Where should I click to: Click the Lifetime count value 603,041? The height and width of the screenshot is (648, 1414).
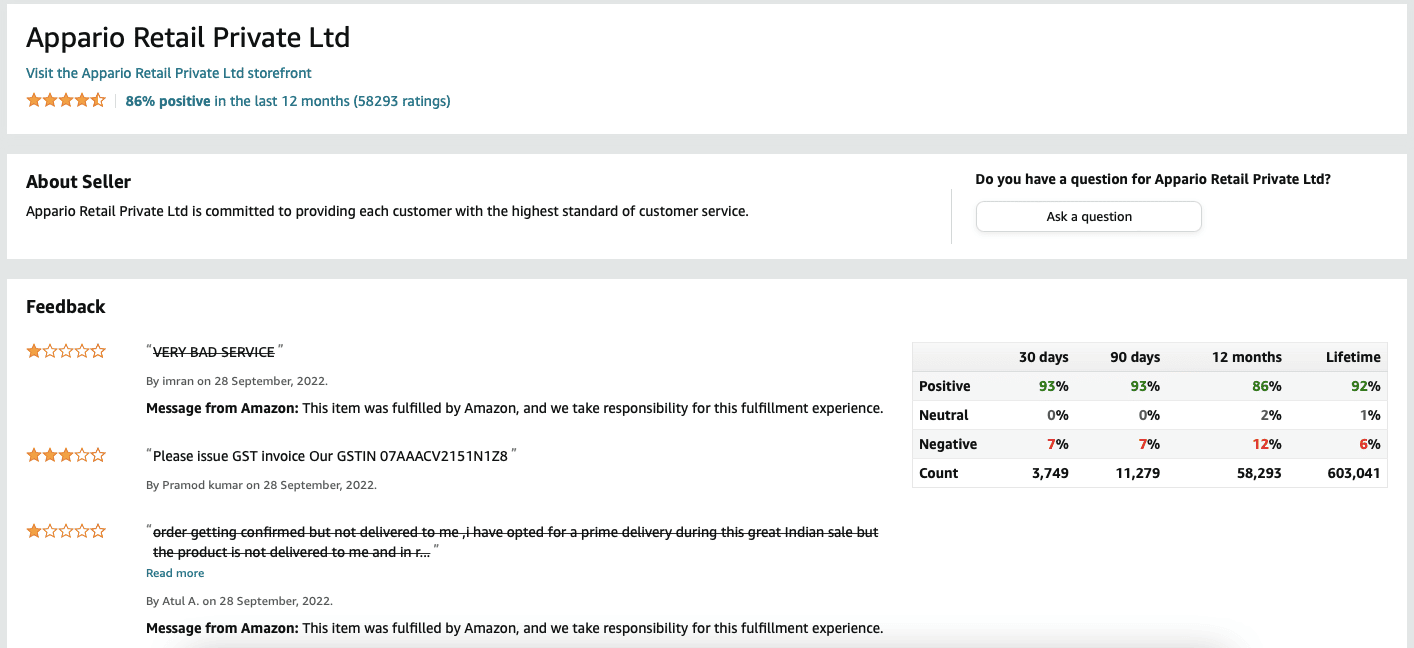click(1352, 473)
